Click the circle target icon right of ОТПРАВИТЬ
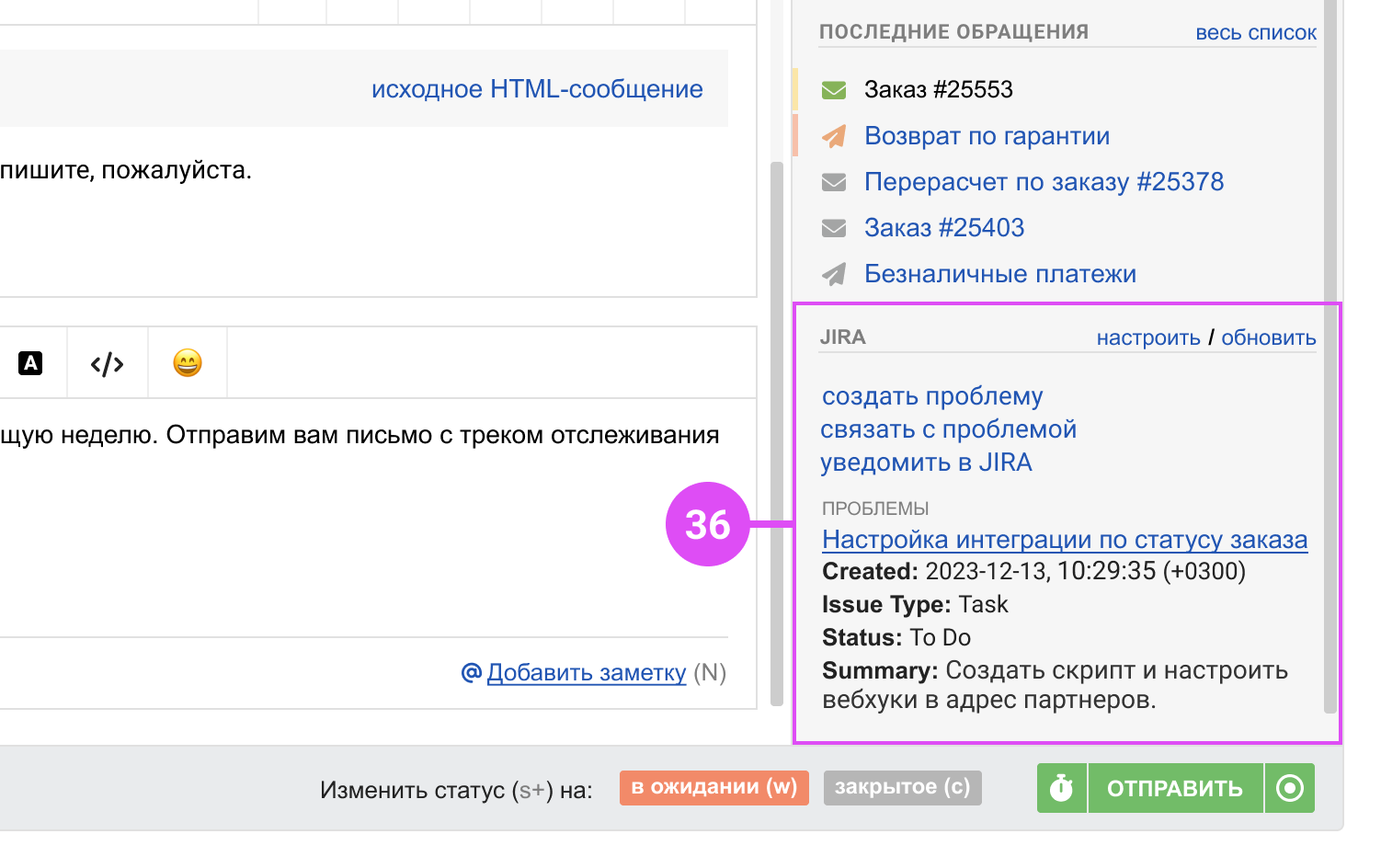Viewport: 1381px width, 868px height. [x=1290, y=788]
